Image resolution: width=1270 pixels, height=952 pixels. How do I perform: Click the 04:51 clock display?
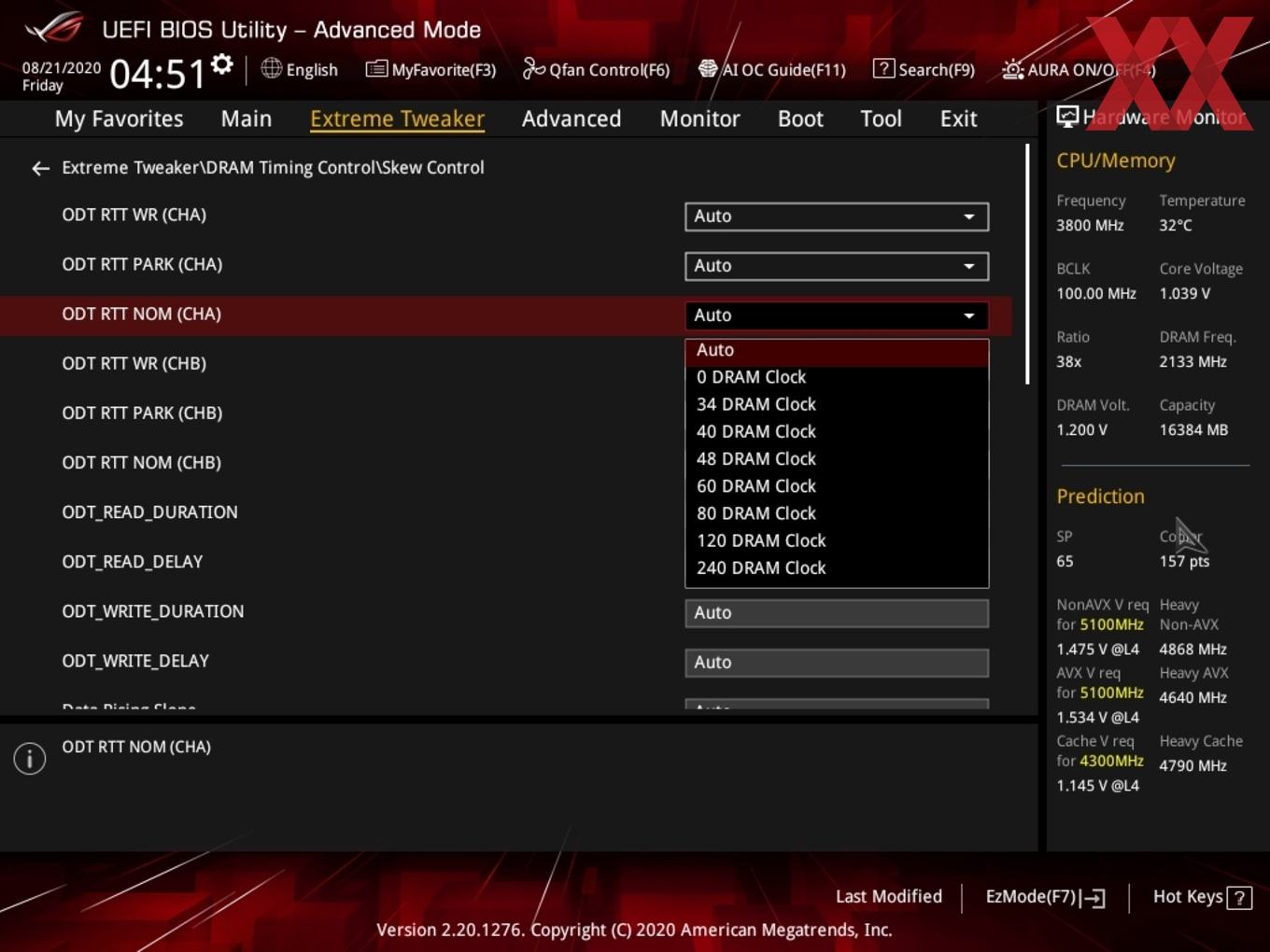pyautogui.click(x=157, y=74)
